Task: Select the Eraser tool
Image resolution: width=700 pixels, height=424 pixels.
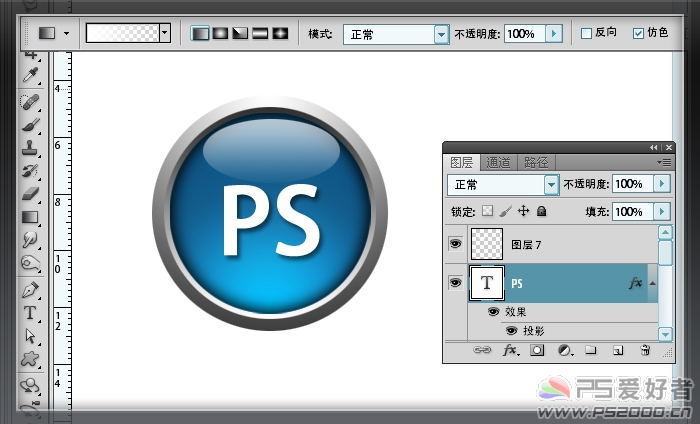Action: click(30, 194)
